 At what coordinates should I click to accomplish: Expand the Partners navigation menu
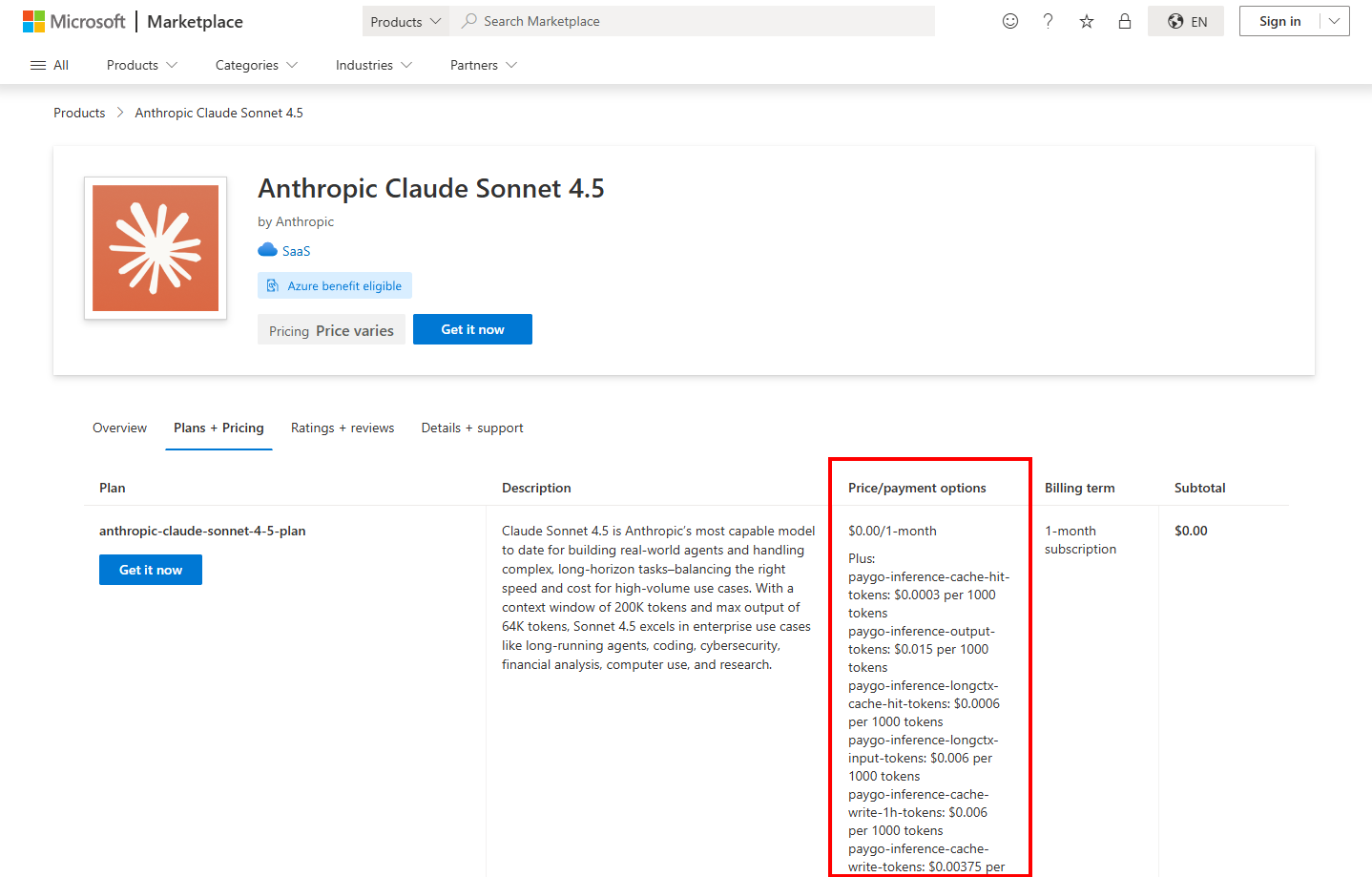coord(484,65)
